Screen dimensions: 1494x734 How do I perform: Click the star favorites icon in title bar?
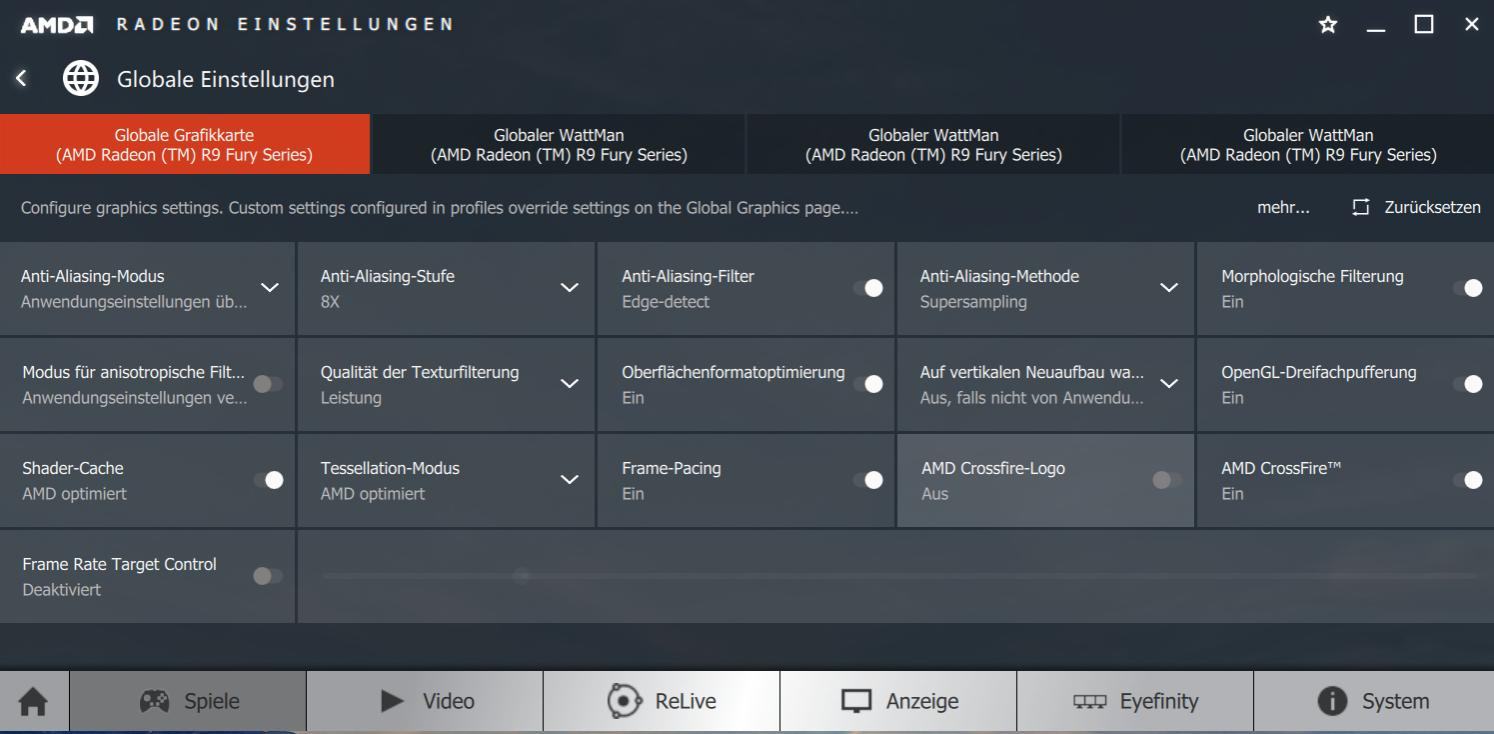click(1328, 24)
